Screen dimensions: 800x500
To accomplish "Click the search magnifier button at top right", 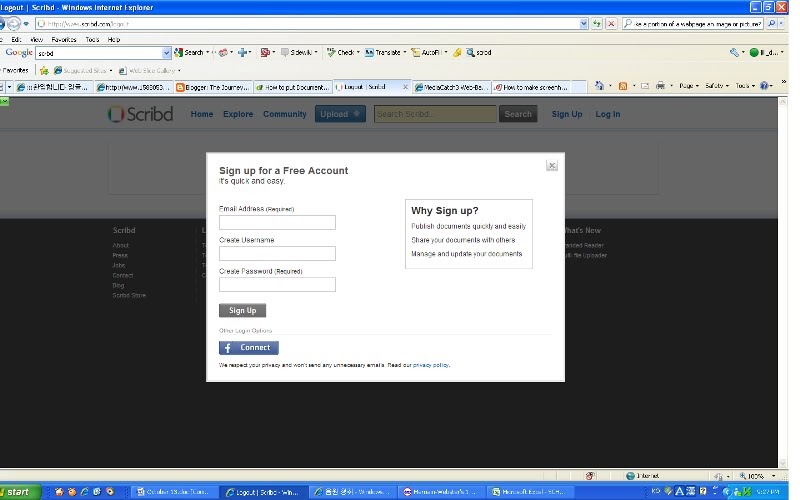I will 771,23.
